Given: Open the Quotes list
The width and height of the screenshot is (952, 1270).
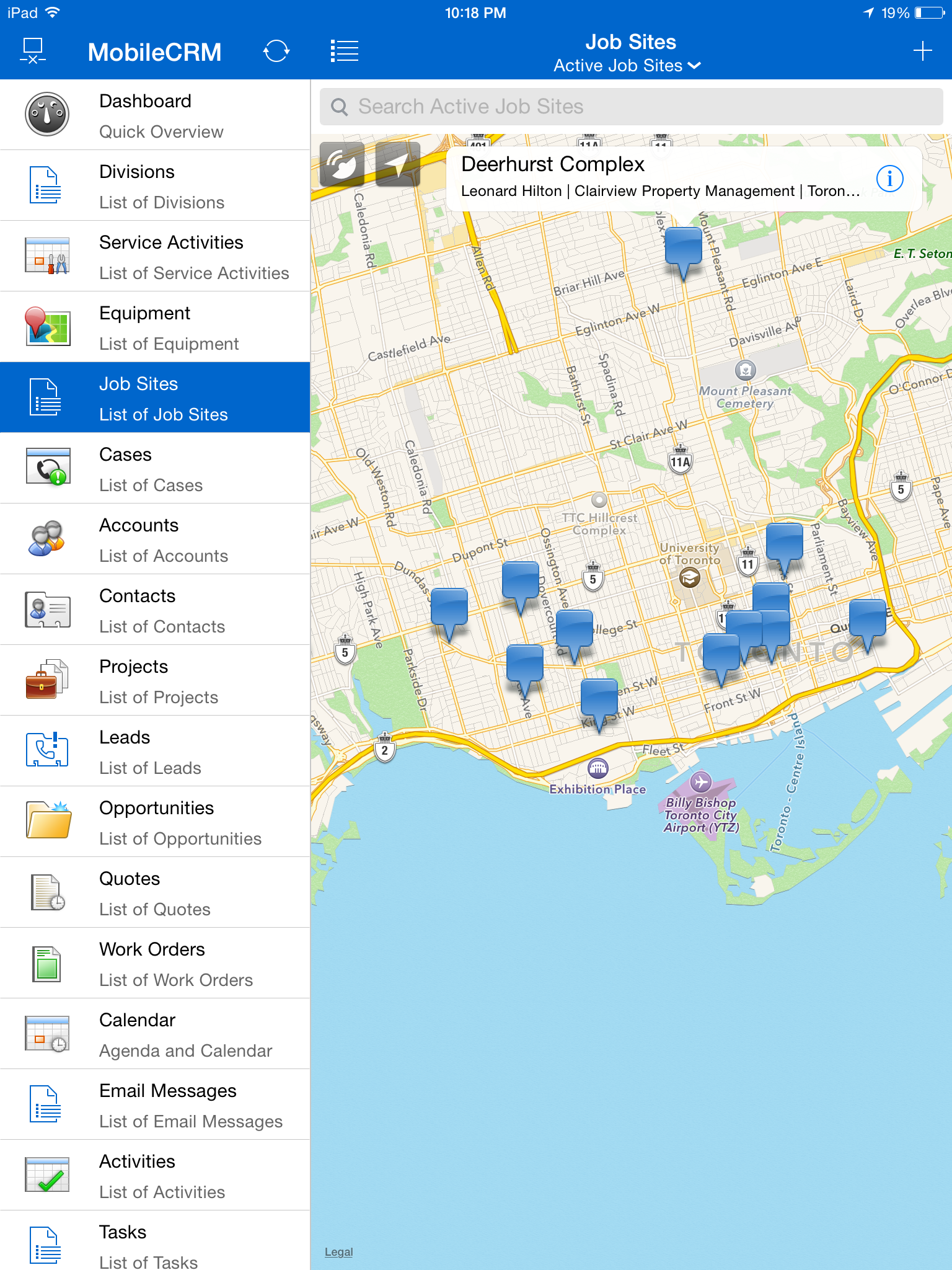Looking at the screenshot, I should 155,892.
